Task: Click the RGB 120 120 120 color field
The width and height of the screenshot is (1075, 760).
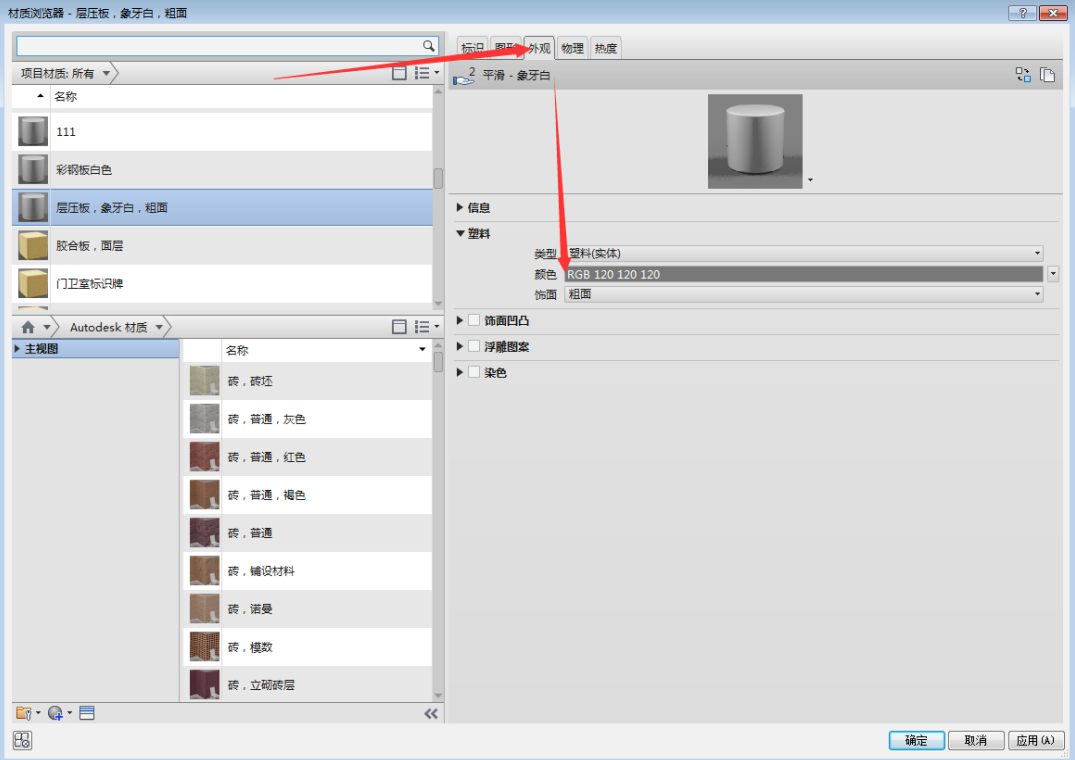Action: 804,274
